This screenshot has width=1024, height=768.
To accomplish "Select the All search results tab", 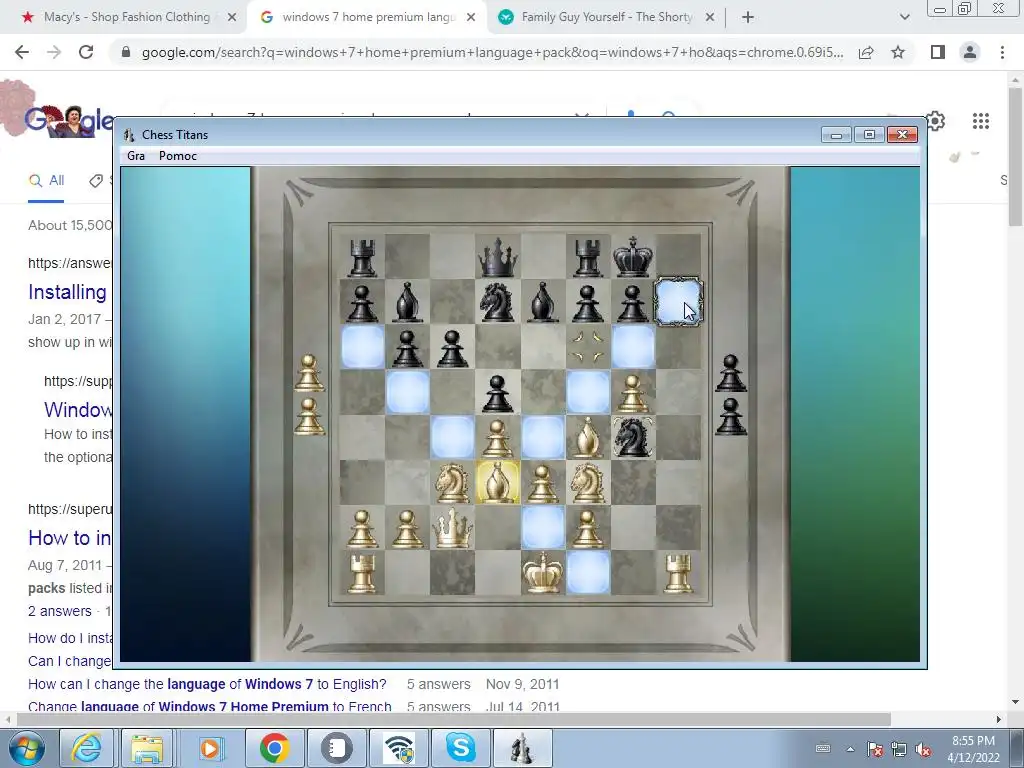I will click(x=46, y=180).
